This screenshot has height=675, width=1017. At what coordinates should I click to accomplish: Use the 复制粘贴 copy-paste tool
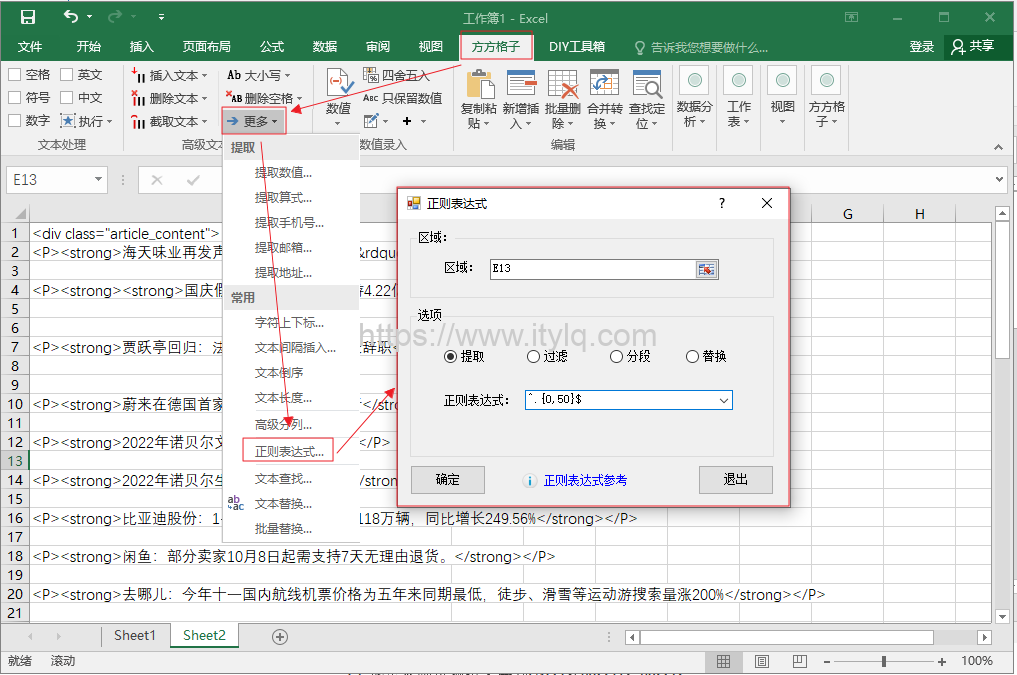click(480, 98)
